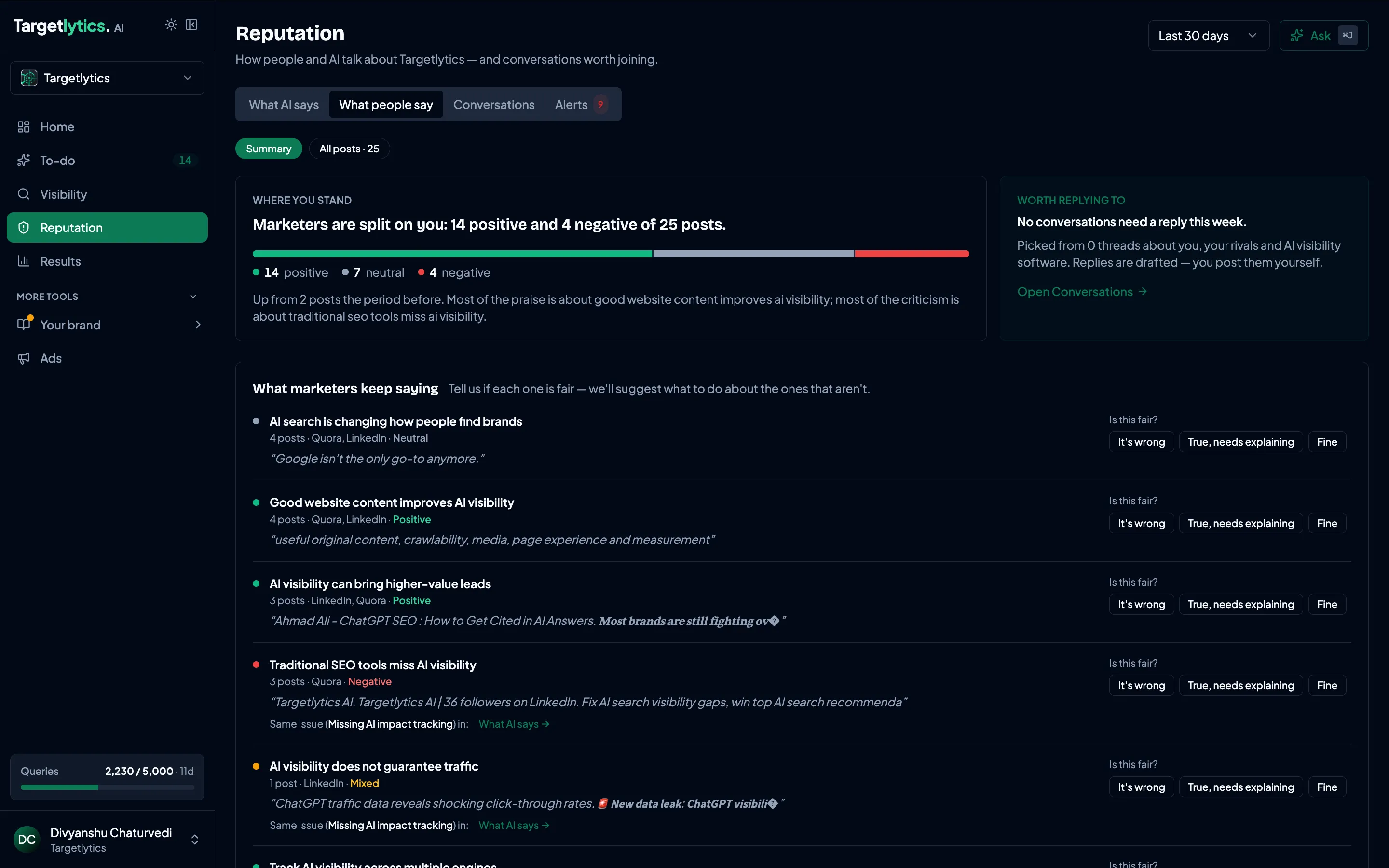Viewport: 1389px width, 868px height.
Task: Click the Alerts count badge 9
Action: tap(600, 105)
